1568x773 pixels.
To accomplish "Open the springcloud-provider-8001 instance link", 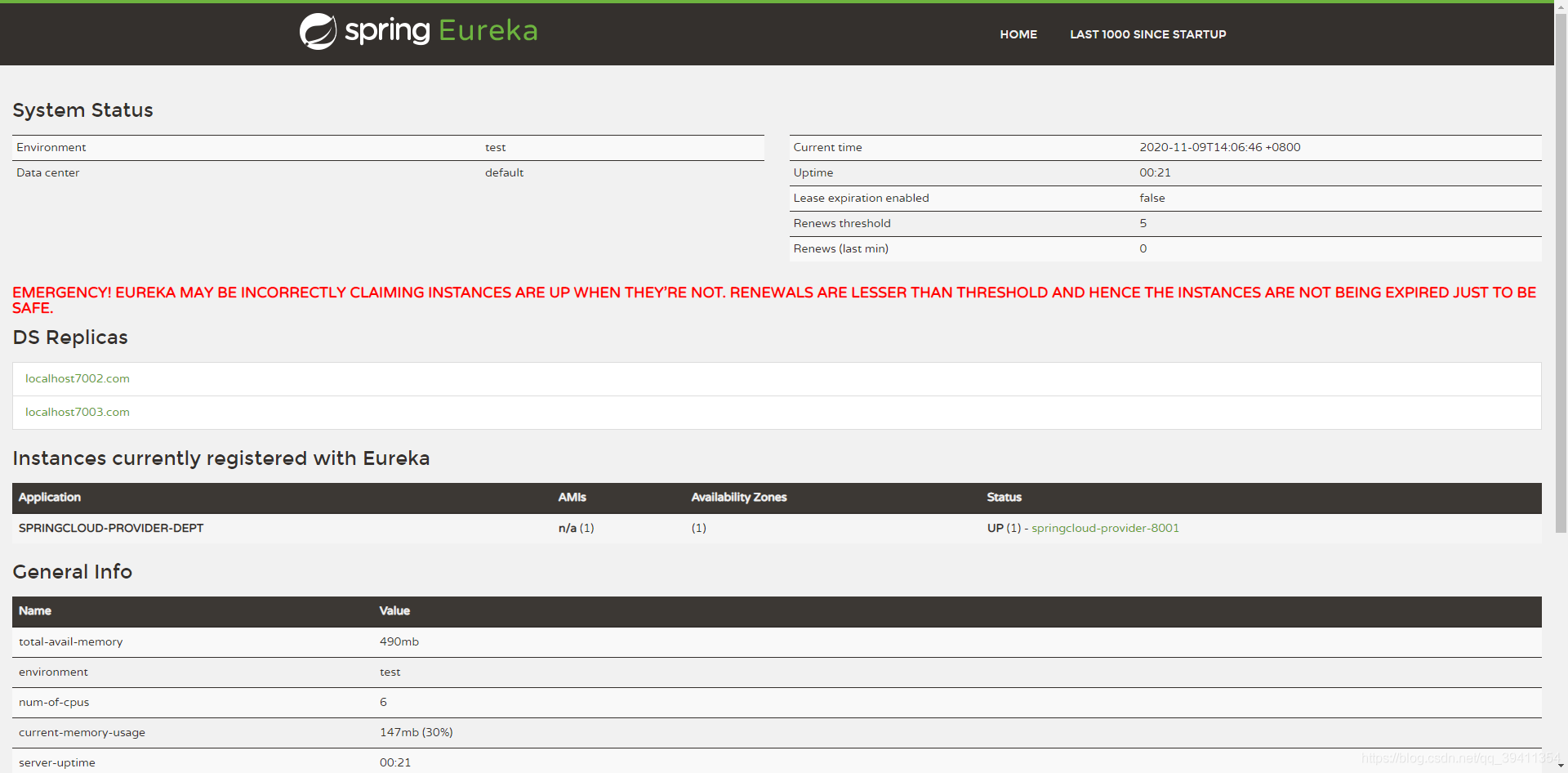I will tap(1105, 528).
